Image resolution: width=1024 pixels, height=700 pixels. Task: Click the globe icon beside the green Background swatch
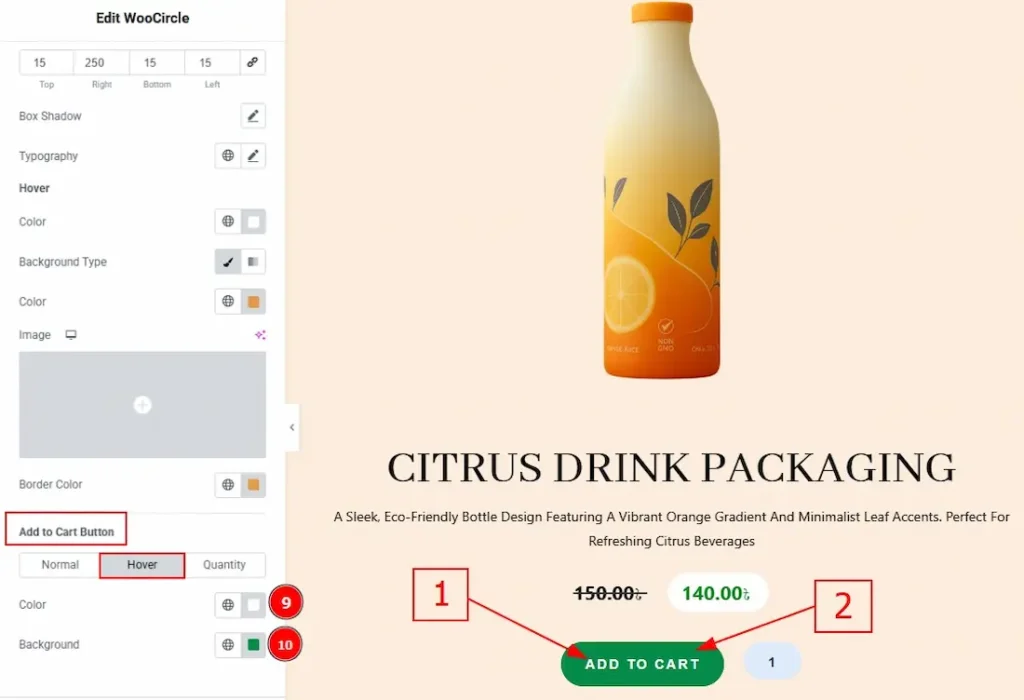pos(228,645)
